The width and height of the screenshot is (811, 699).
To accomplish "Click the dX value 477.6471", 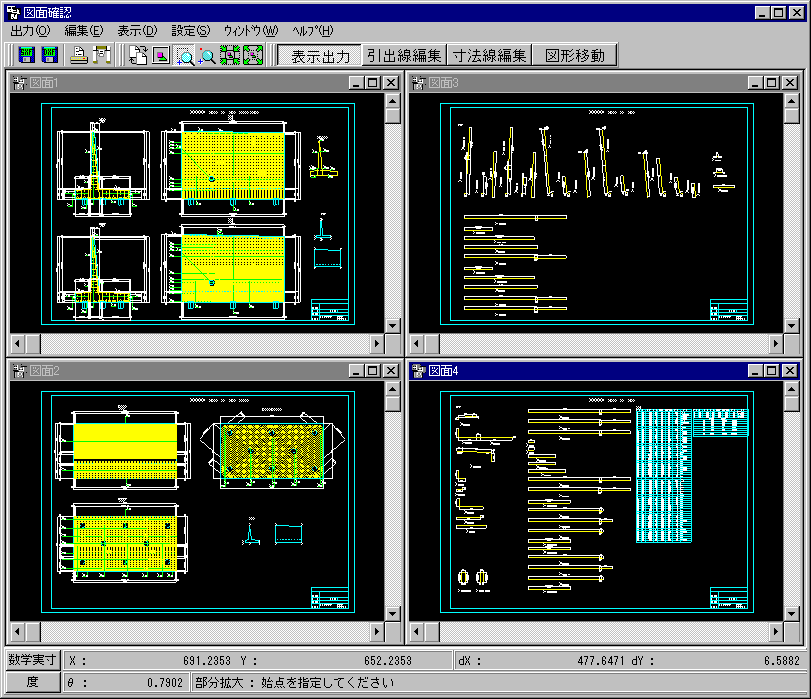I will click(x=601, y=661).
